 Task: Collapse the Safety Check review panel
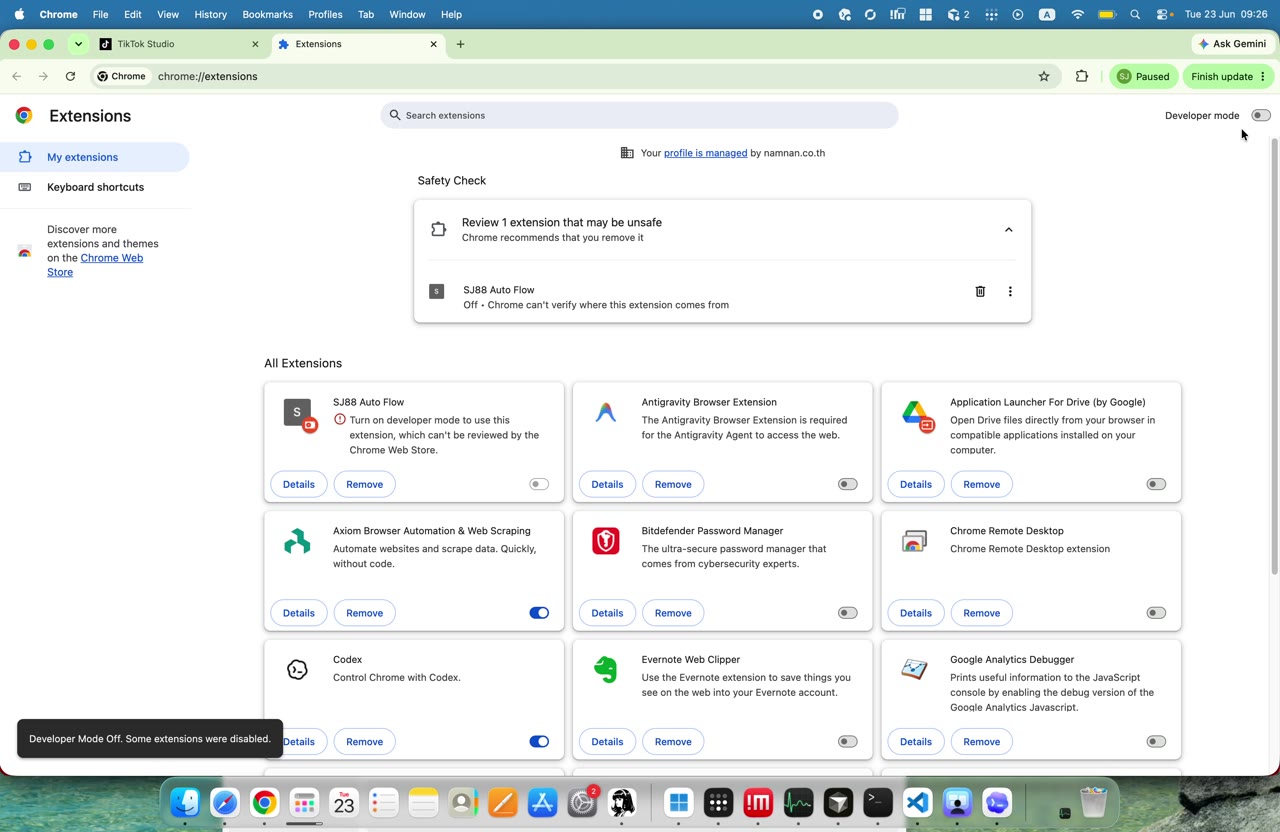click(1008, 230)
